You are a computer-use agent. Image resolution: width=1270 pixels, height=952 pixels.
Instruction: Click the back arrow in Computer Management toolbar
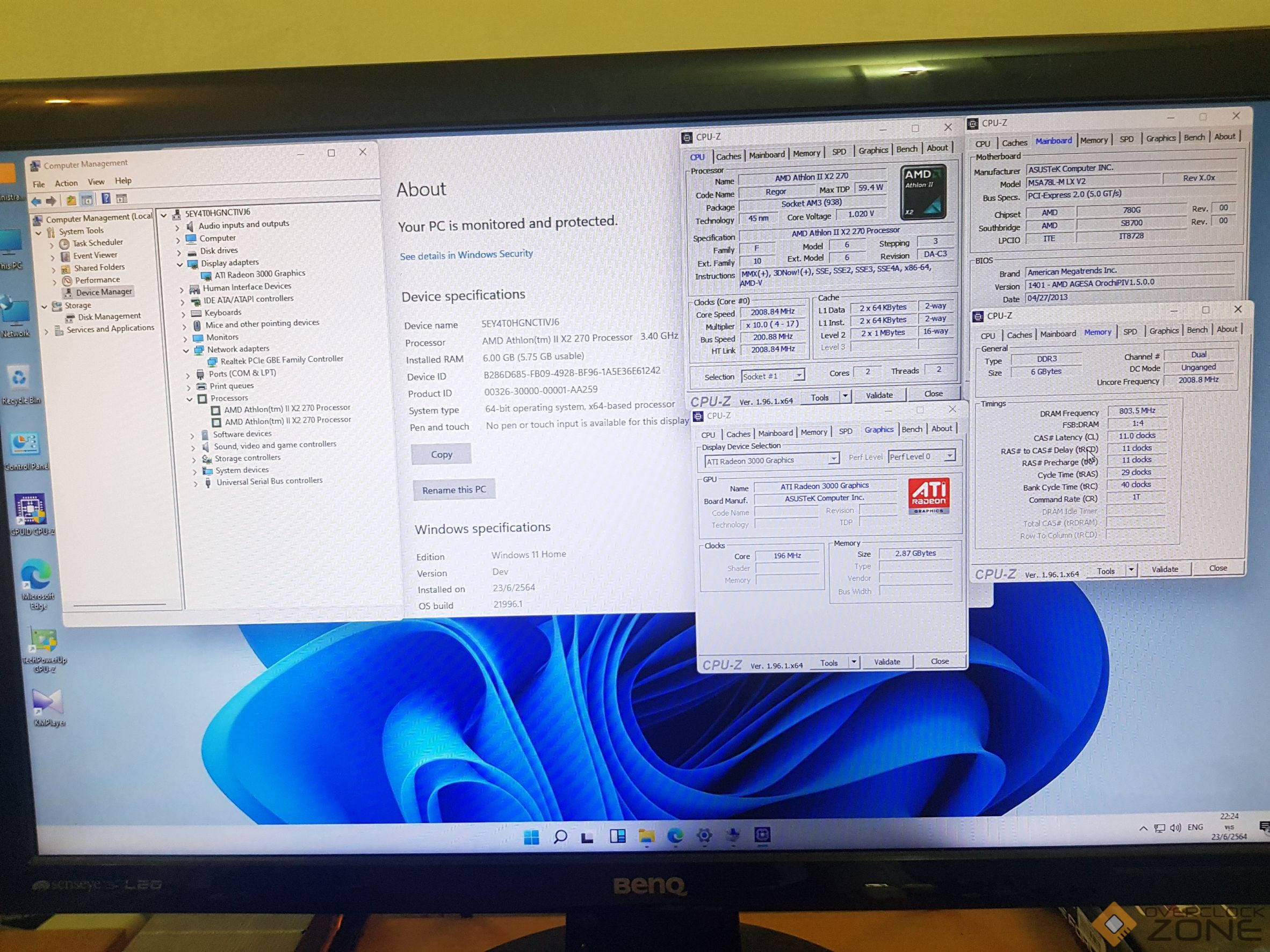pyautogui.click(x=36, y=201)
